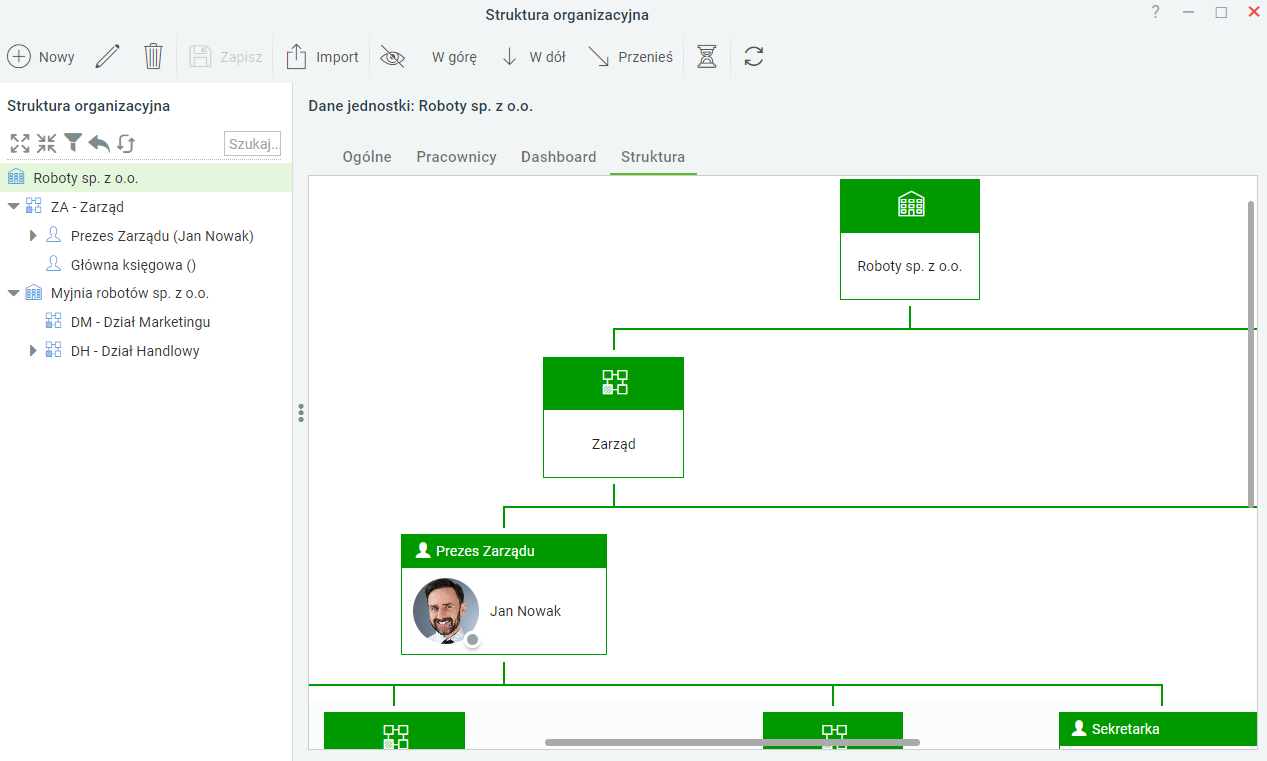The width and height of the screenshot is (1267, 761).
Task: Click the Prezes Zarządu card header
Action: (x=504, y=551)
